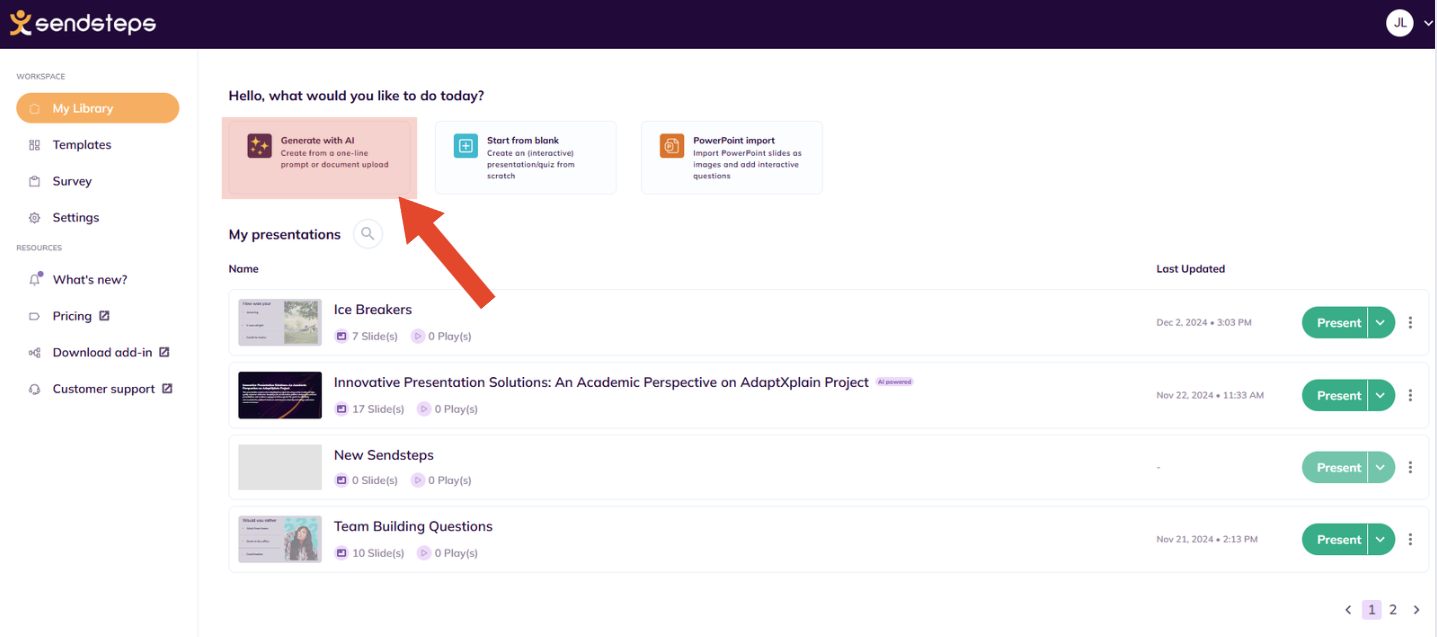The image size is (1437, 637).
Task: Open Ice Breakers thumbnail
Action: 280,322
